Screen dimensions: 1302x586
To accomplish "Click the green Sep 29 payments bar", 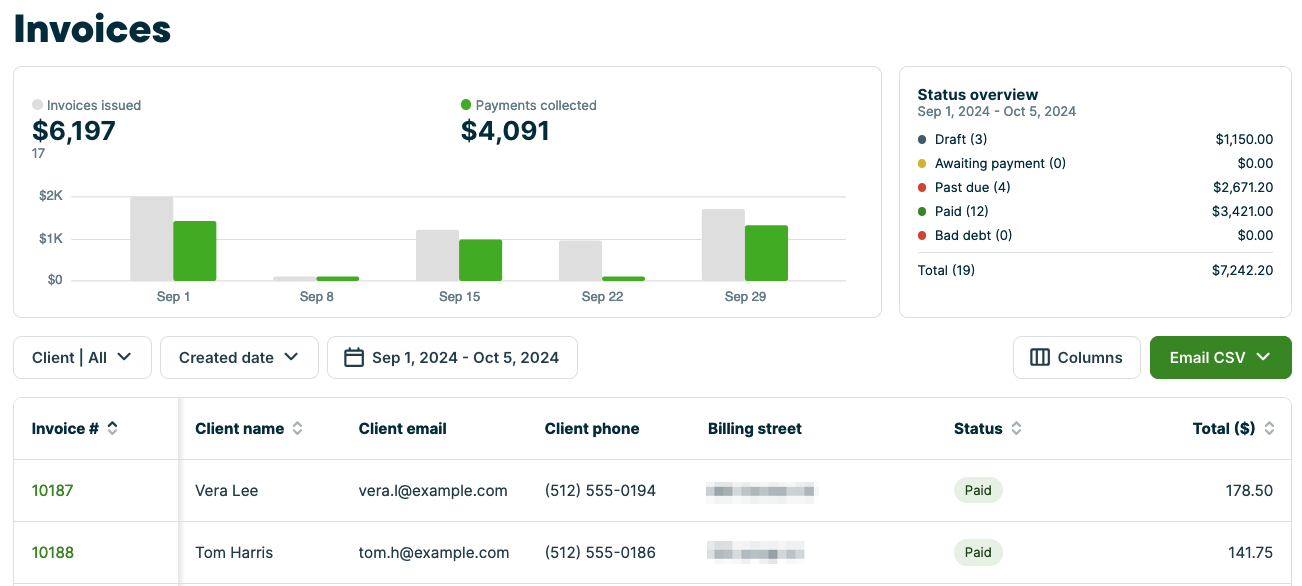I will coord(766,253).
